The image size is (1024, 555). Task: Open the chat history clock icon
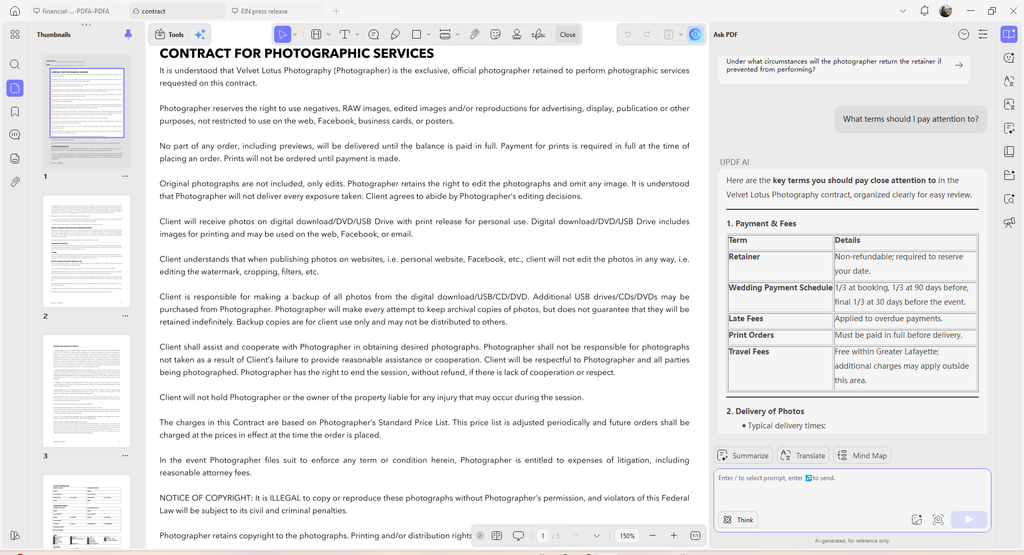click(963, 35)
